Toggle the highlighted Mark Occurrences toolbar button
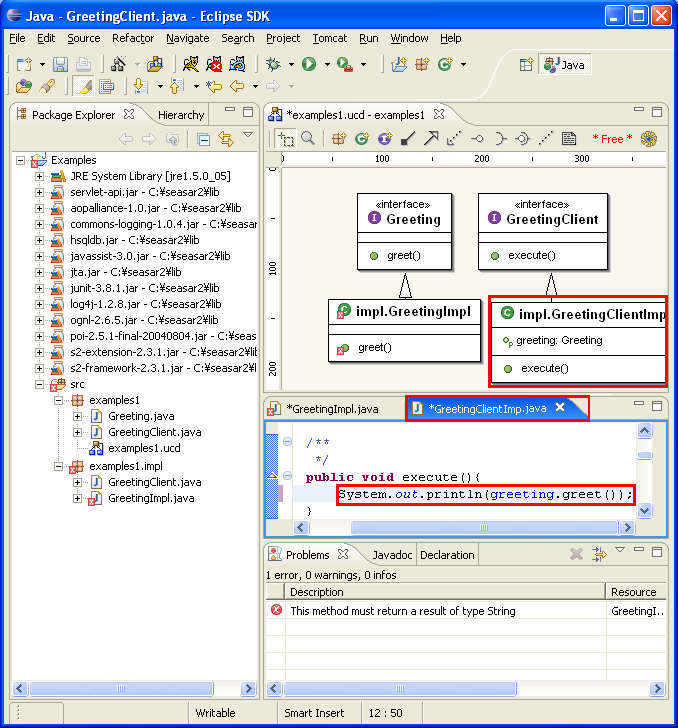This screenshot has width=678, height=728. pyautogui.click(x=85, y=87)
